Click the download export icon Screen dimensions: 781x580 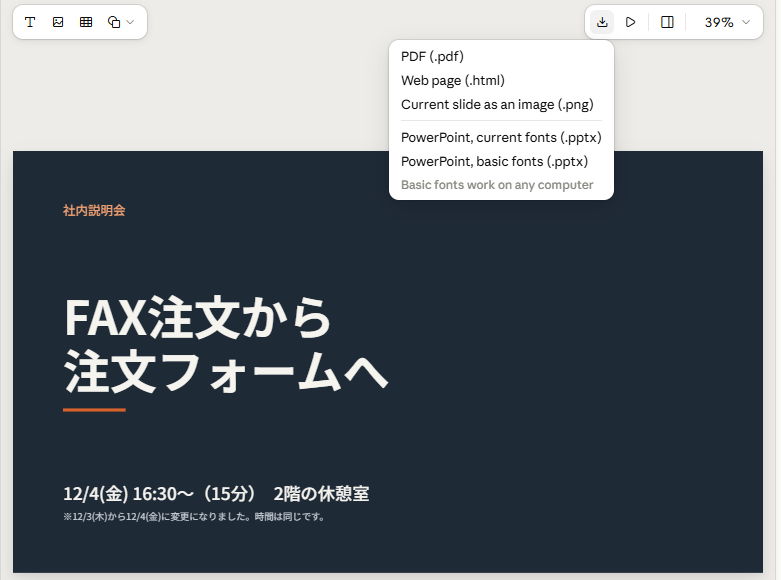[x=602, y=22]
